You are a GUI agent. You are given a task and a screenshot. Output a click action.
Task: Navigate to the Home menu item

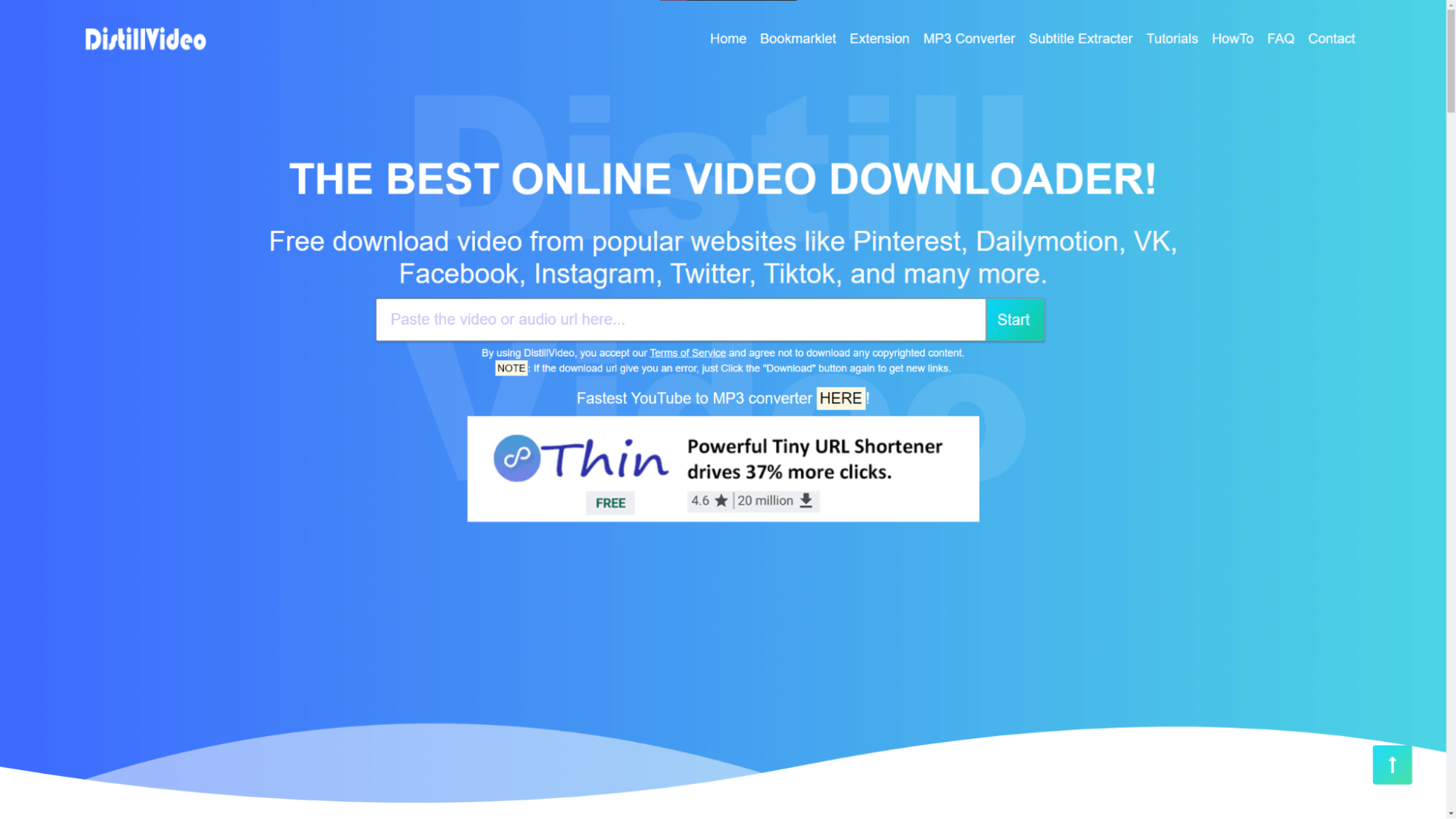(728, 38)
